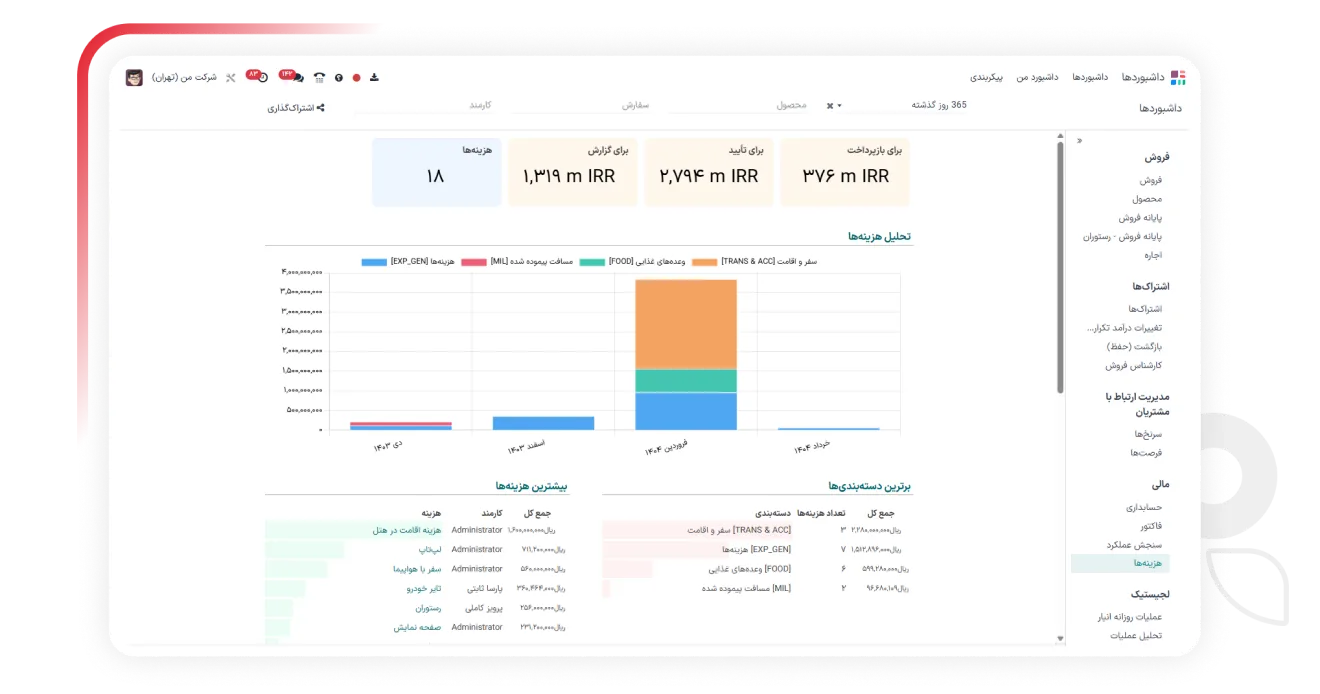
Task: Open the wrench debug tools icon
Action: click(x=230, y=77)
